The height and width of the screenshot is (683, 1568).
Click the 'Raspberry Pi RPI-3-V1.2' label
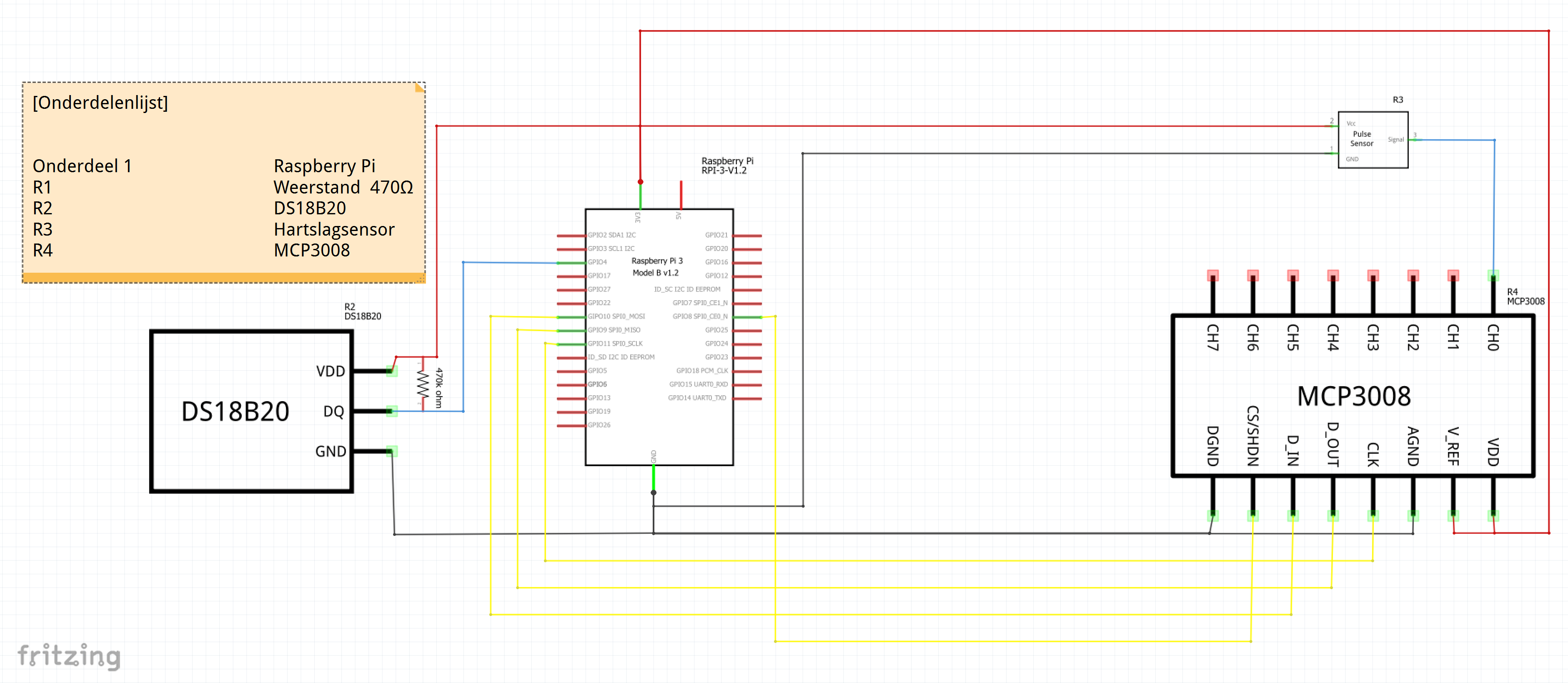click(727, 166)
